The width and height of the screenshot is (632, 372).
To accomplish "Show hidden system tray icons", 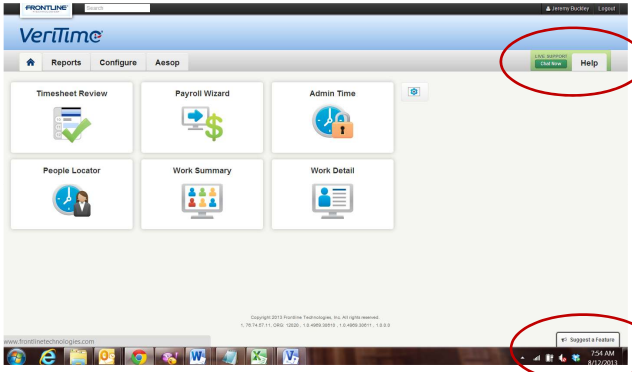I will point(523,357).
